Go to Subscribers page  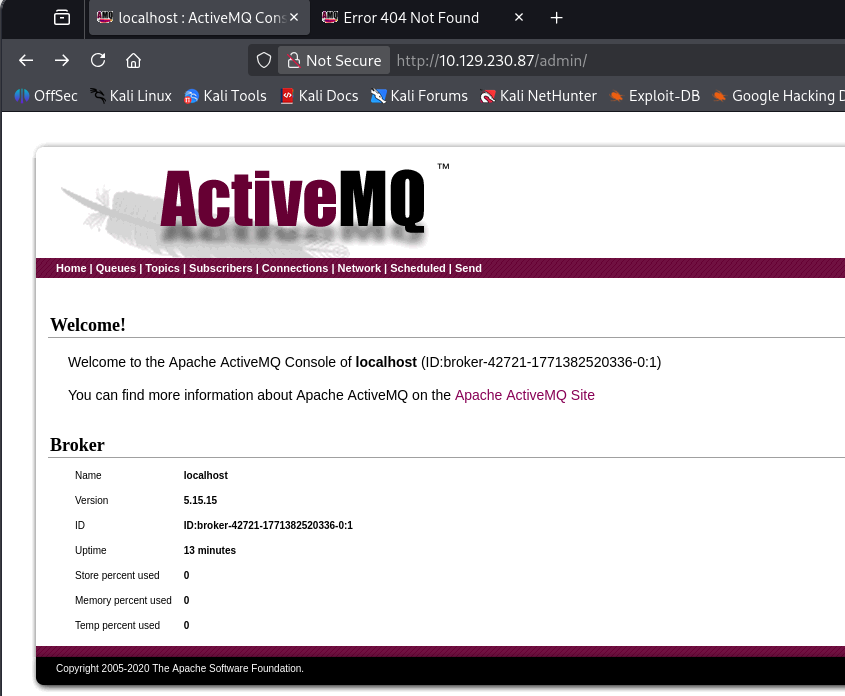pos(220,268)
